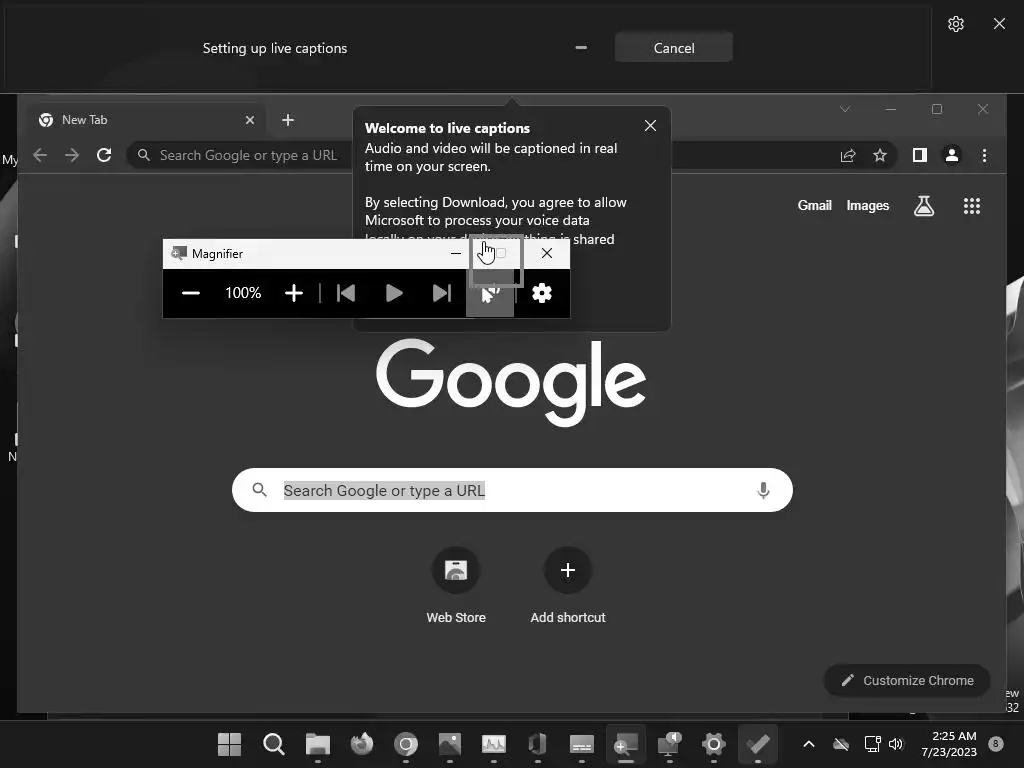1024x768 pixels.
Task: Start voice search microphone
Action: click(763, 490)
